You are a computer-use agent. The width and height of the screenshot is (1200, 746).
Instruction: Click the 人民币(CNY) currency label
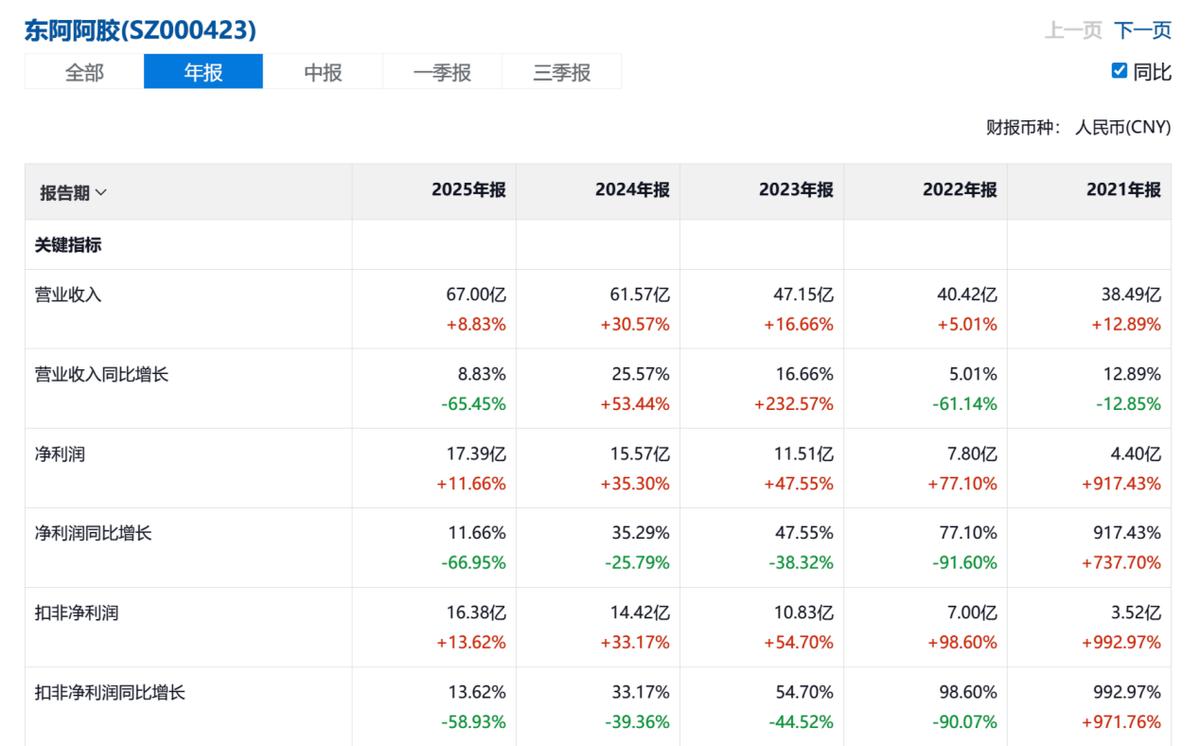(1123, 128)
